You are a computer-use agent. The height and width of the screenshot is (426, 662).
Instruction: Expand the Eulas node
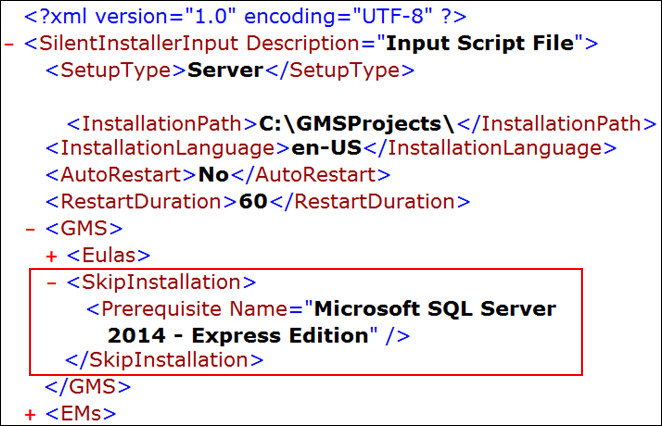52,256
